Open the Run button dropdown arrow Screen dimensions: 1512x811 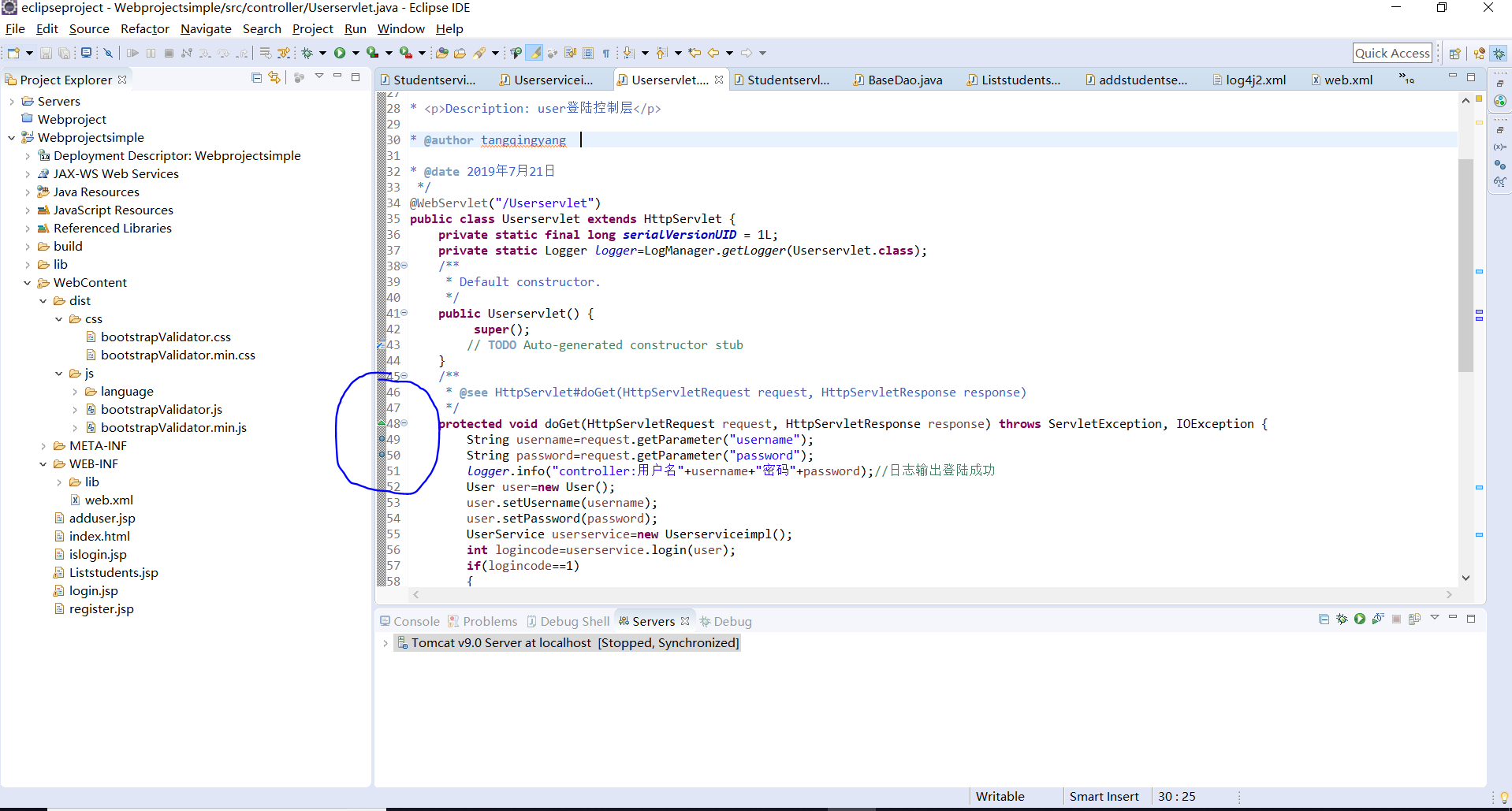pos(356,53)
